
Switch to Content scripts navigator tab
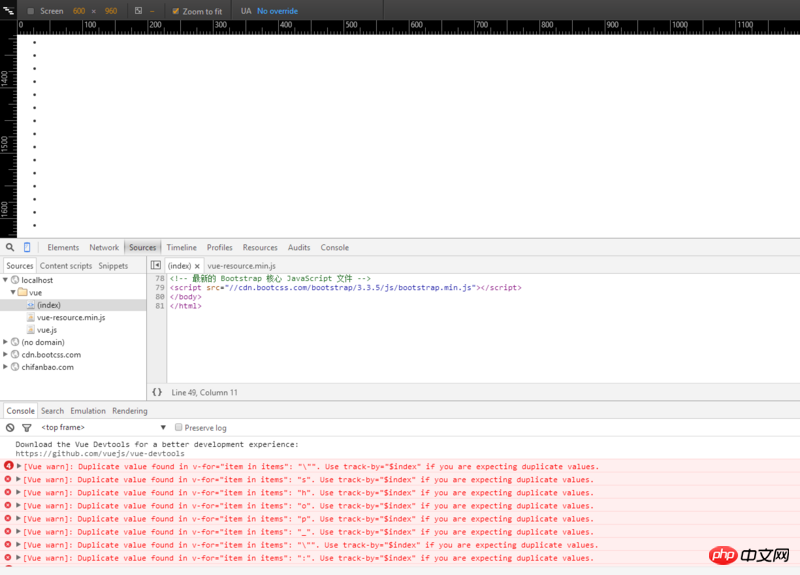point(66,266)
